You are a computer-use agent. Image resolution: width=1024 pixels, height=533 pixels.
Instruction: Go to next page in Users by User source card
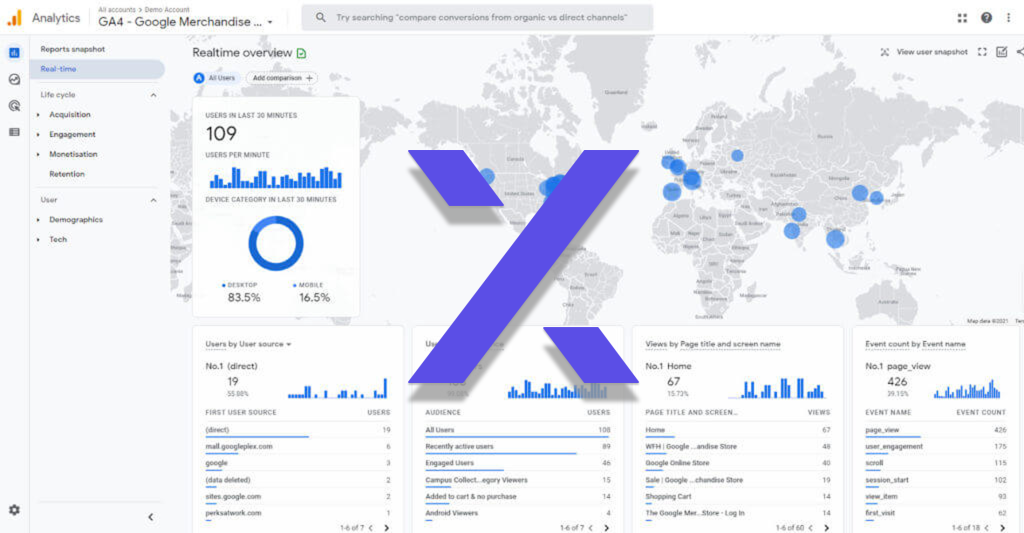point(386,528)
